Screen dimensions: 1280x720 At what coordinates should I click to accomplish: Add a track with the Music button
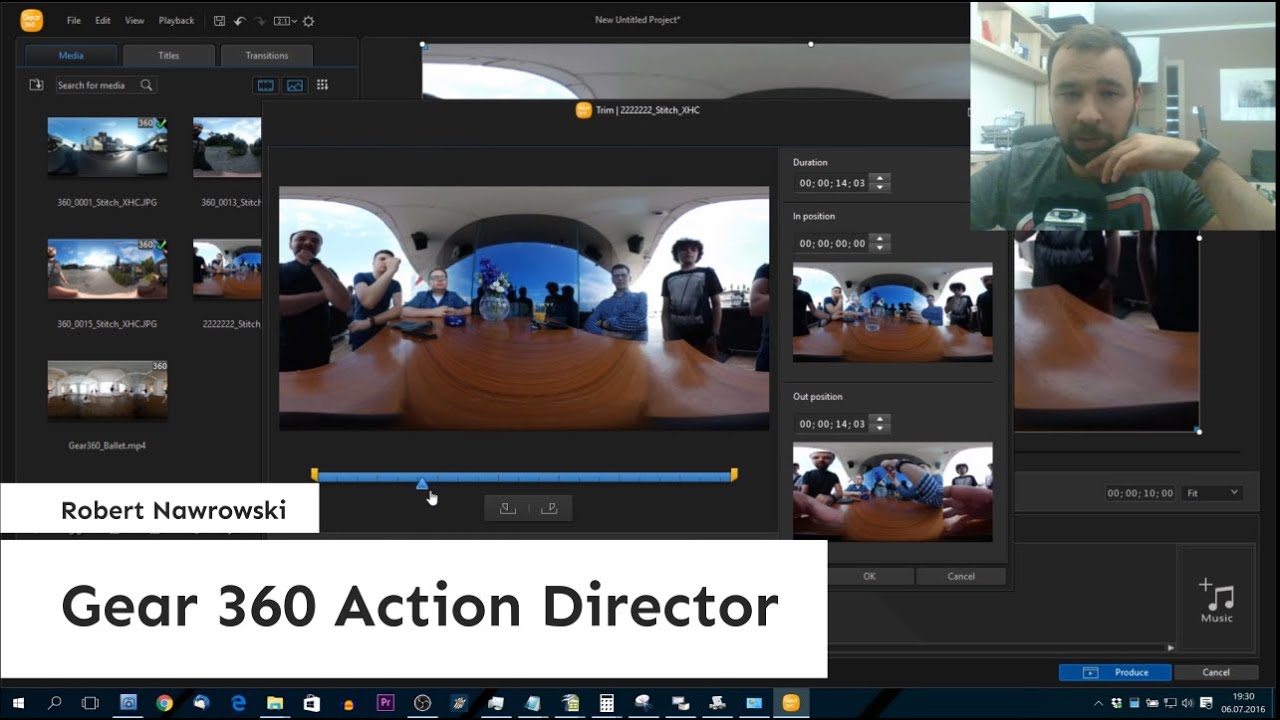coord(1216,601)
